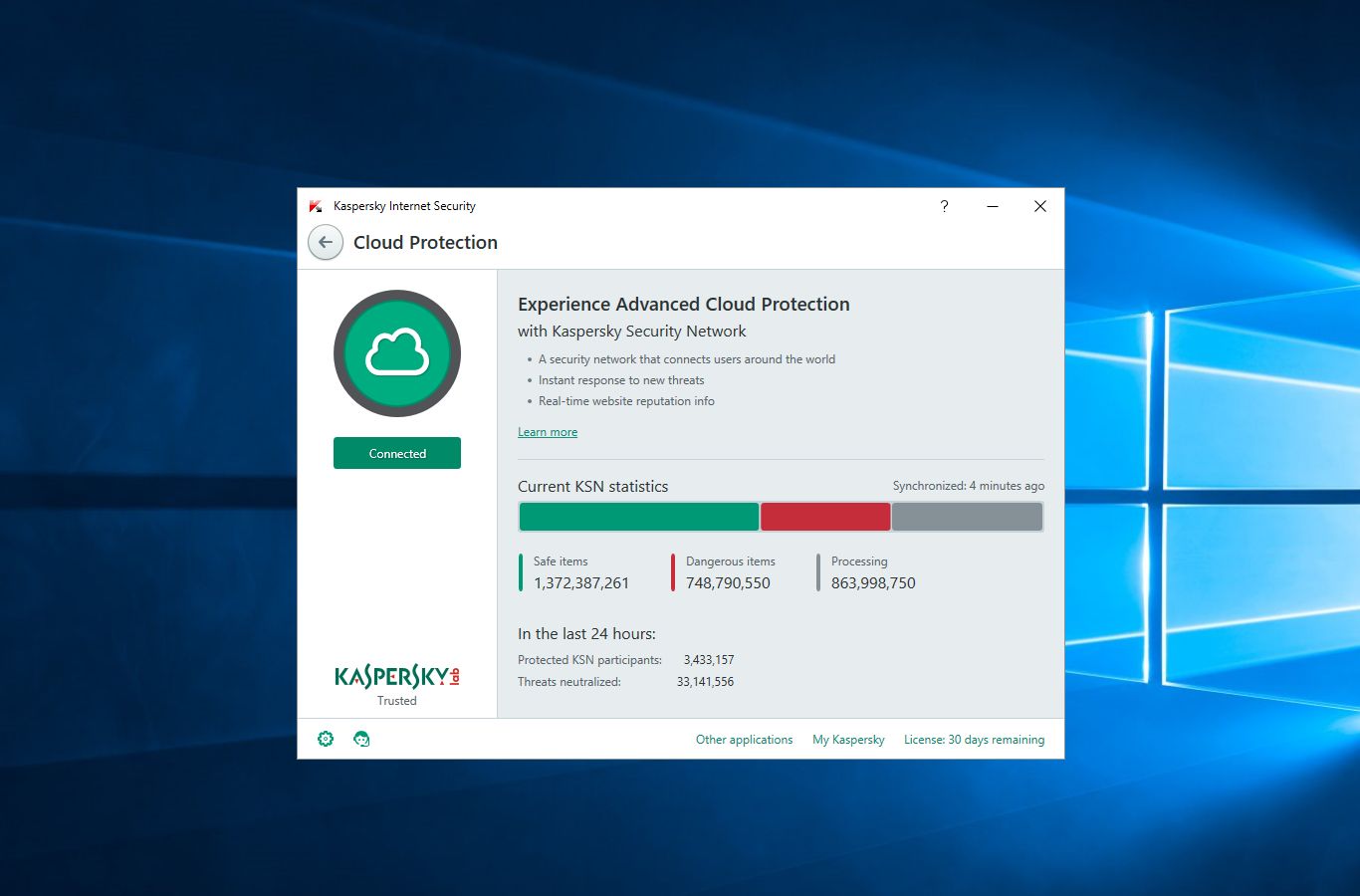Click Experience Advanced Cloud Protection heading
This screenshot has height=896, width=1360.
pos(684,305)
